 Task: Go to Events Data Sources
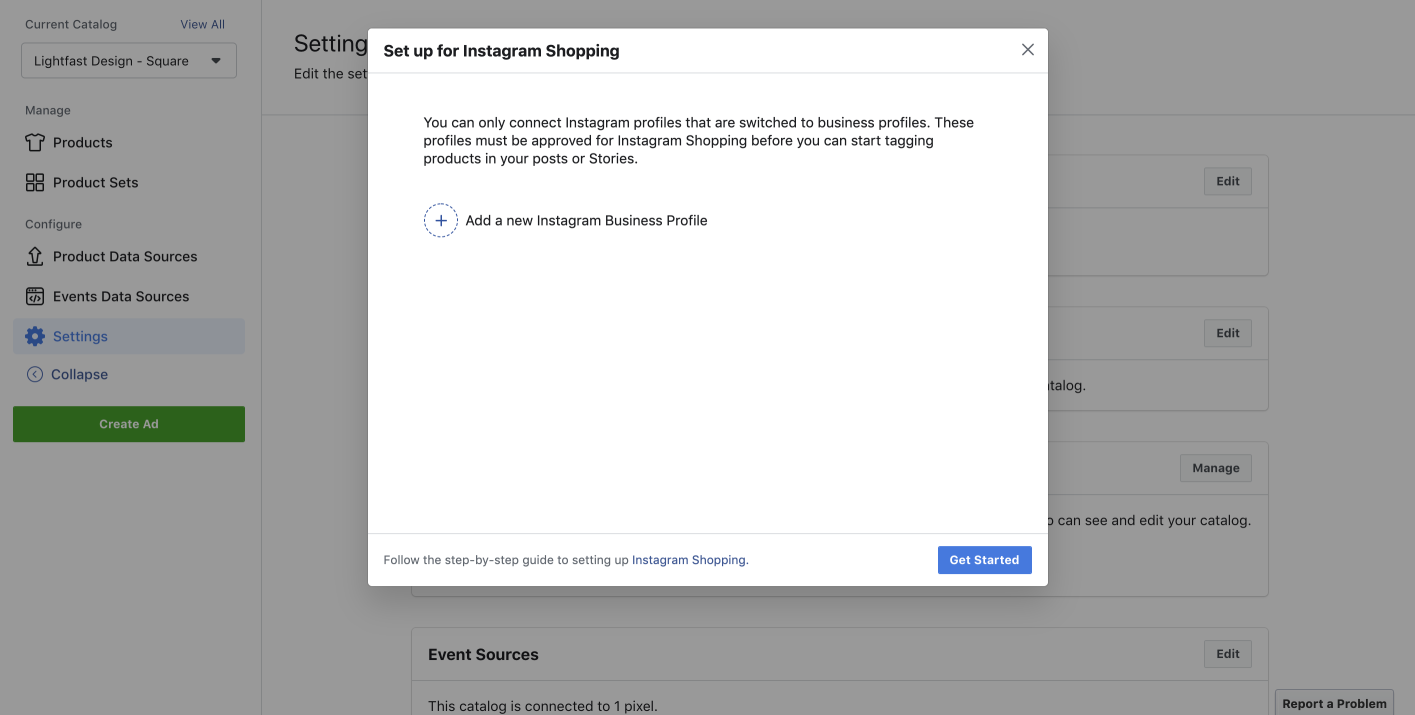[x=121, y=296]
